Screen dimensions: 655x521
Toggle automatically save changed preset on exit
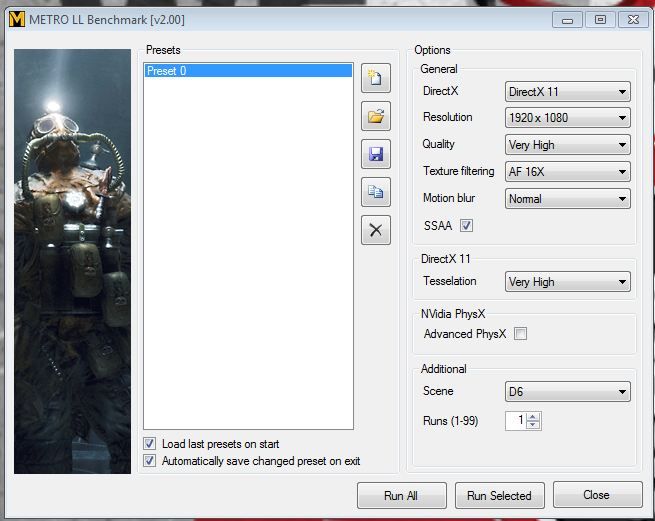[x=150, y=461]
